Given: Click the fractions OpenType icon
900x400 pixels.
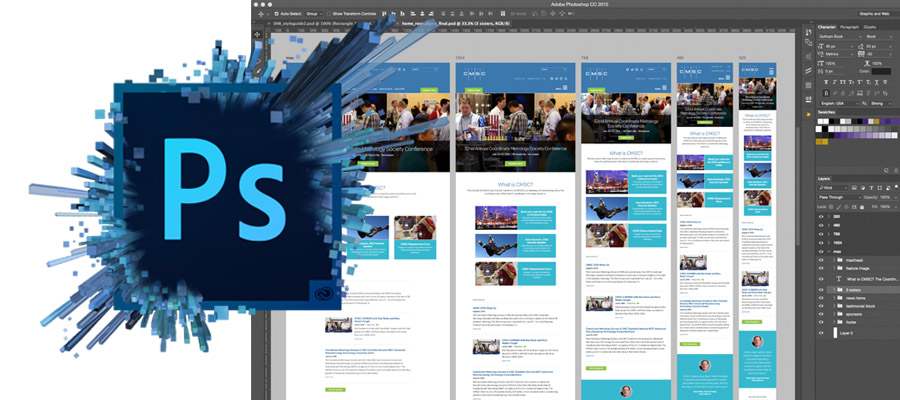Looking at the screenshot, I should click(x=886, y=94).
